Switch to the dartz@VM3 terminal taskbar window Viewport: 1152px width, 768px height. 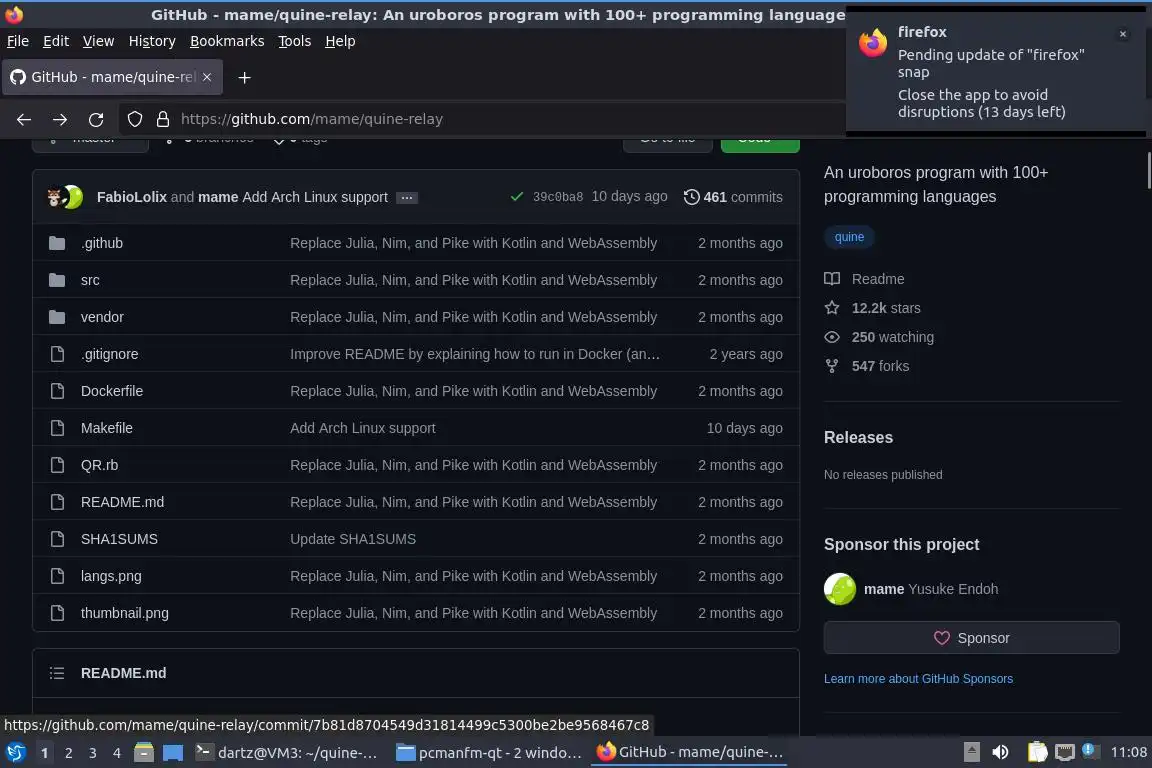coord(287,753)
